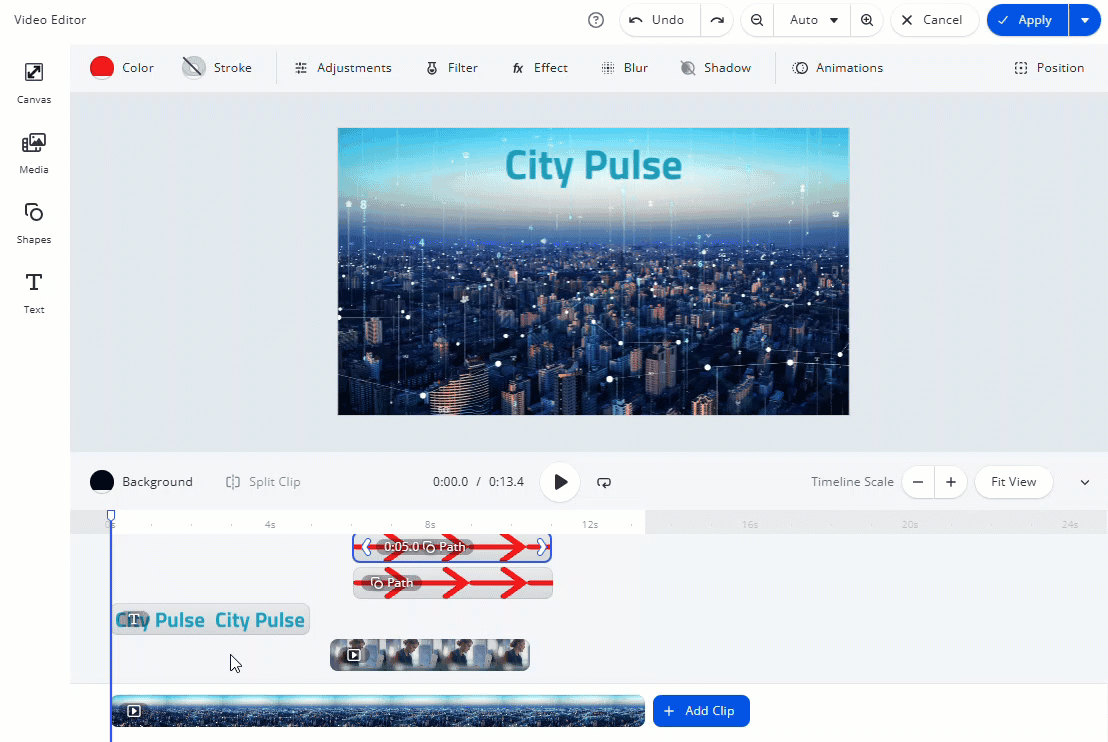Open the Auto zoom level dropdown
This screenshot has width=1108, height=742.
pyautogui.click(x=813, y=20)
